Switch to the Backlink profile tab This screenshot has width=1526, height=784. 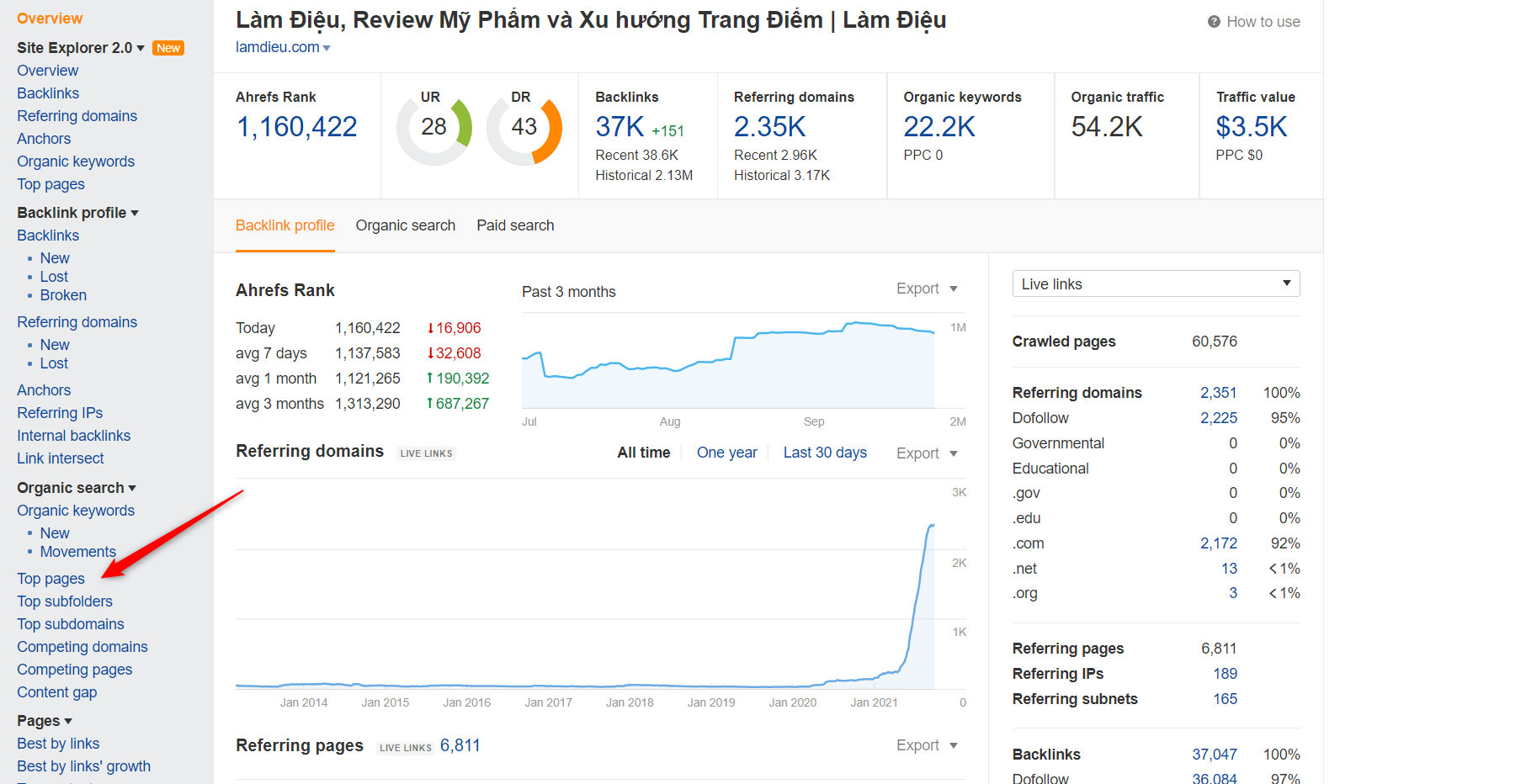285,225
